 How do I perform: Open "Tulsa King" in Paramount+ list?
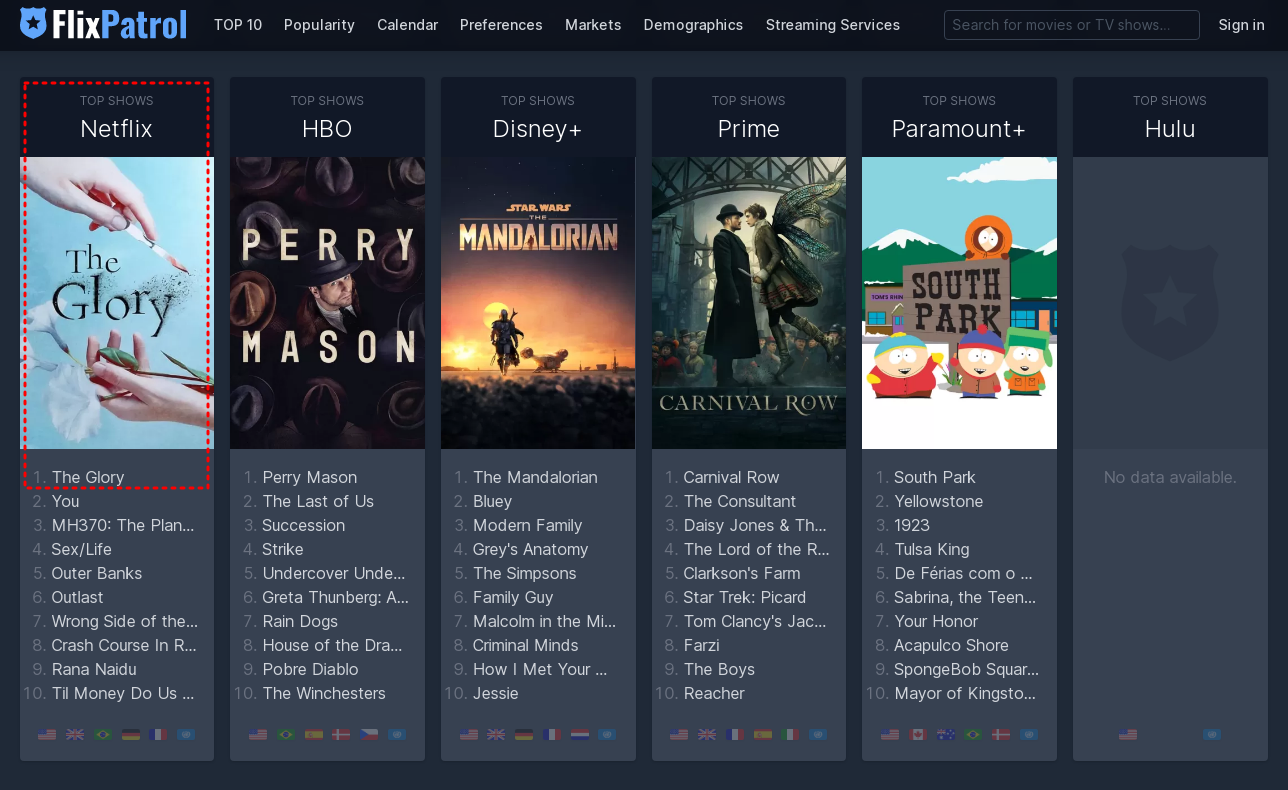932,549
